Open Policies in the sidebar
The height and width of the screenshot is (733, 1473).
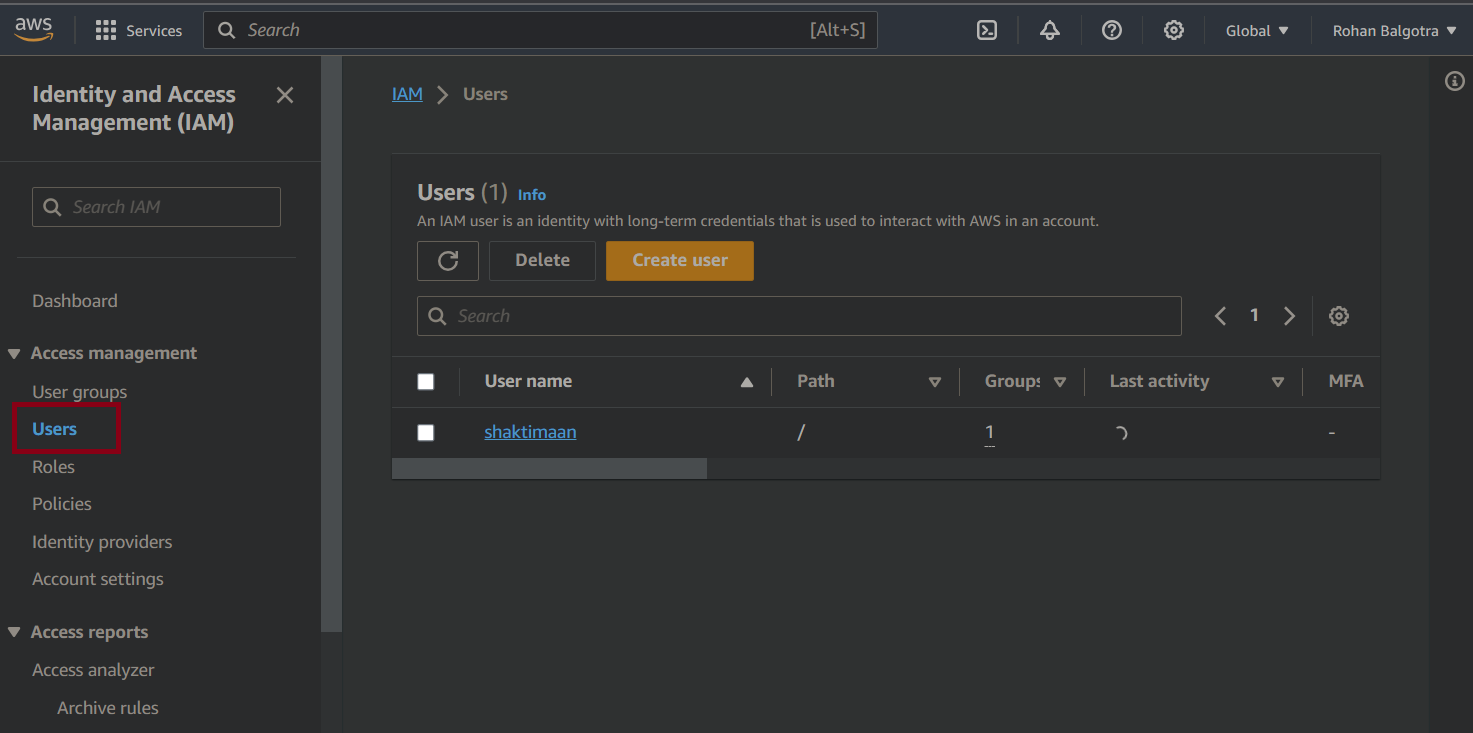tap(62, 504)
